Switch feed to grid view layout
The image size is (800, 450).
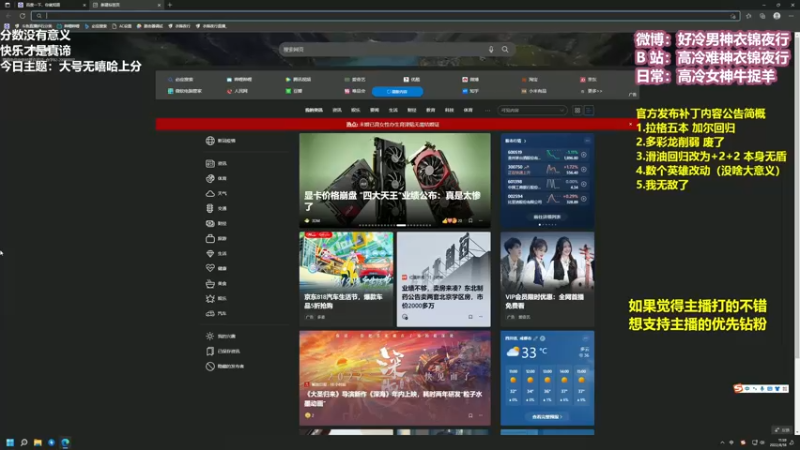pyautogui.click(x=577, y=110)
